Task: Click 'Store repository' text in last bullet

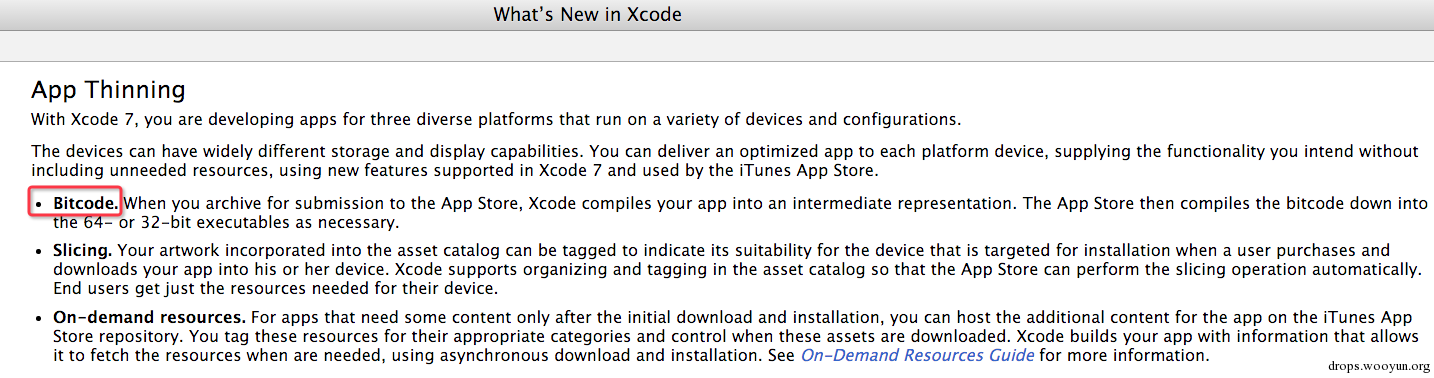Action: coord(119,336)
